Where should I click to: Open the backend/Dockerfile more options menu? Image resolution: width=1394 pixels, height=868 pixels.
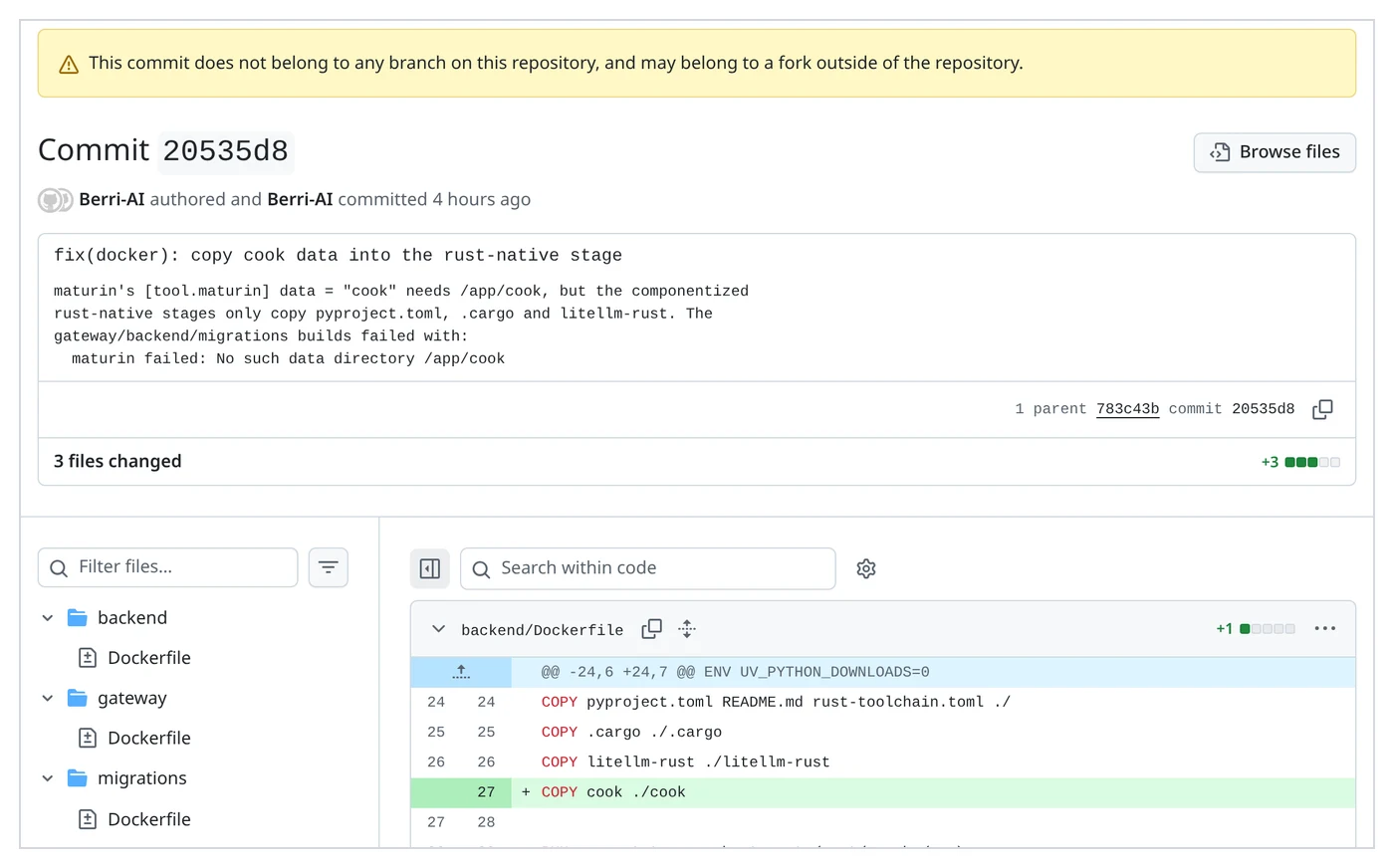pos(1324,629)
